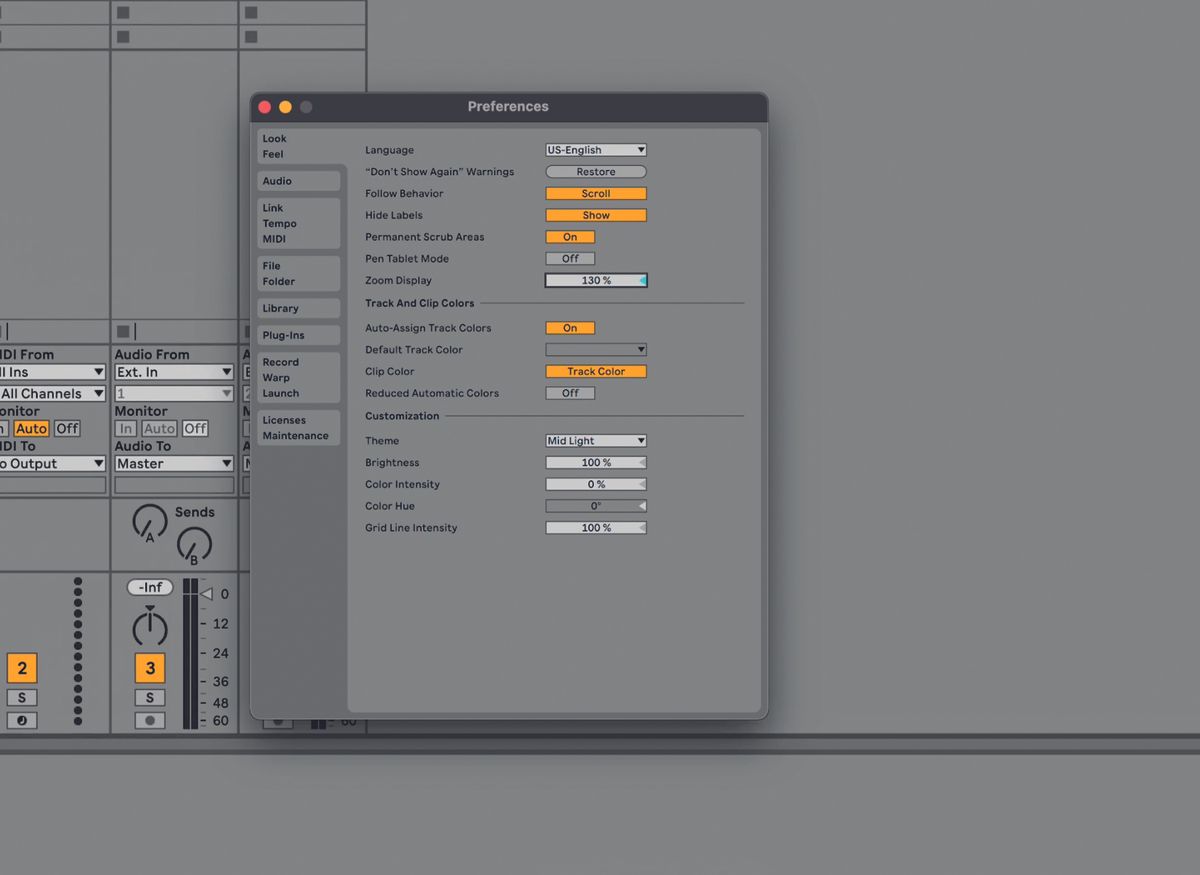The width and height of the screenshot is (1200, 875).
Task: Toggle track activator button 2
Action: (x=22, y=668)
